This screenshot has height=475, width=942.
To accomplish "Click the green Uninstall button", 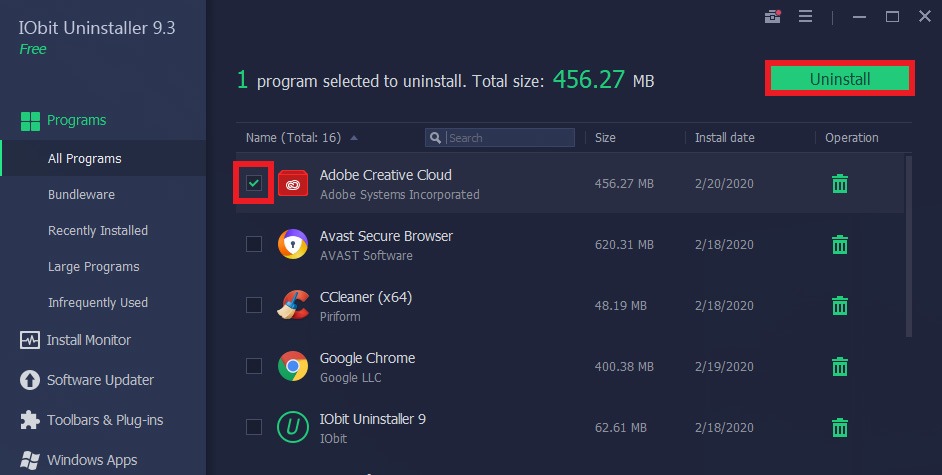I will [x=840, y=79].
